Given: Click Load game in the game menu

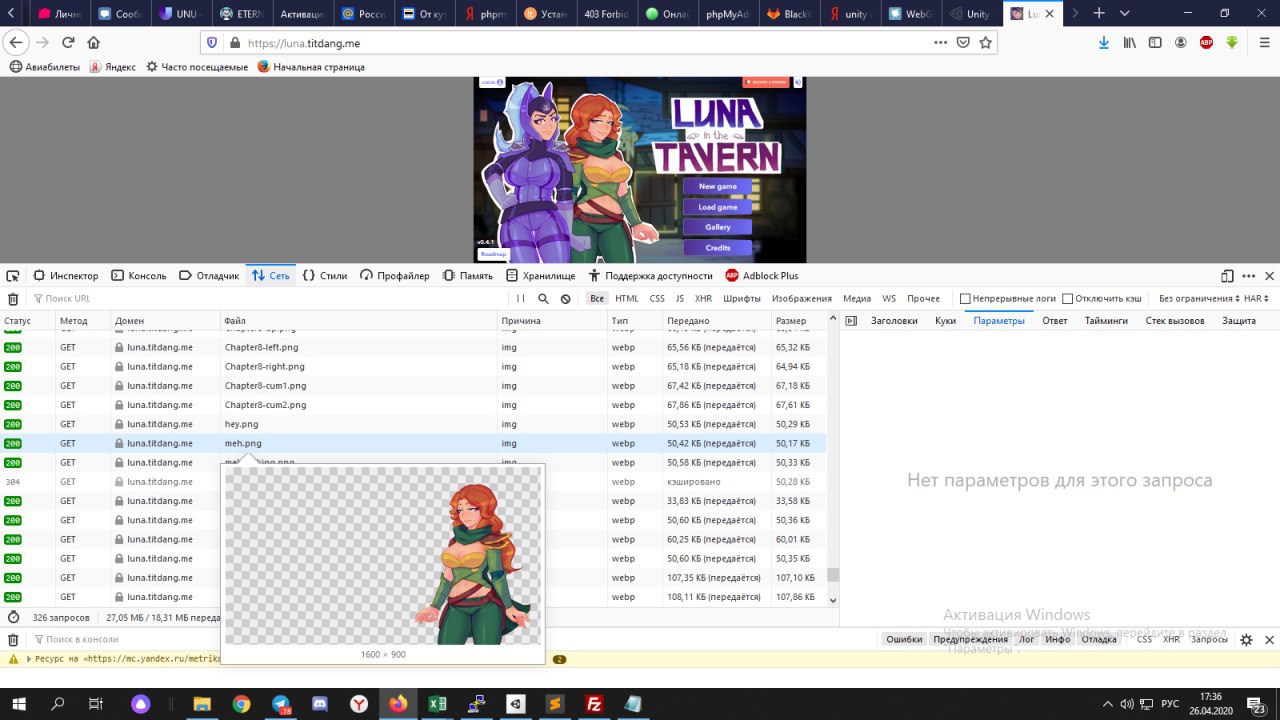Looking at the screenshot, I should (717, 207).
